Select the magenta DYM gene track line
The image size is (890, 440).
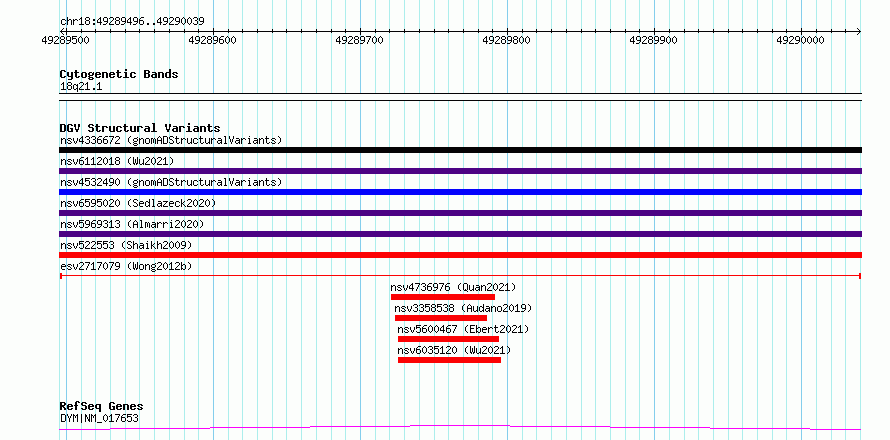click(x=460, y=428)
